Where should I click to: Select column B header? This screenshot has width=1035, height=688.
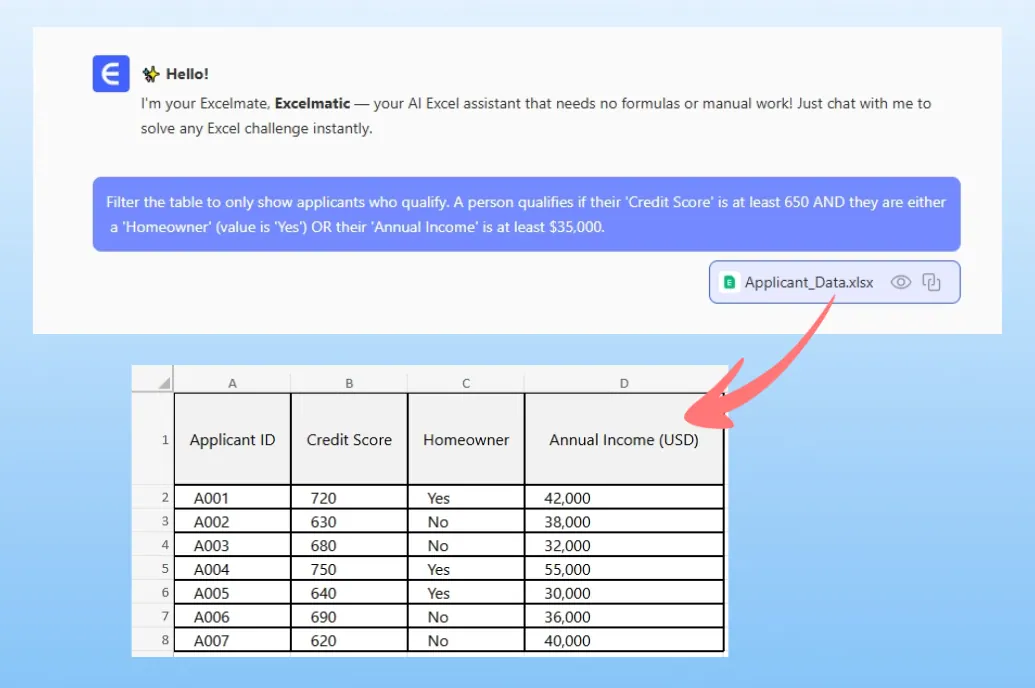[x=349, y=382]
